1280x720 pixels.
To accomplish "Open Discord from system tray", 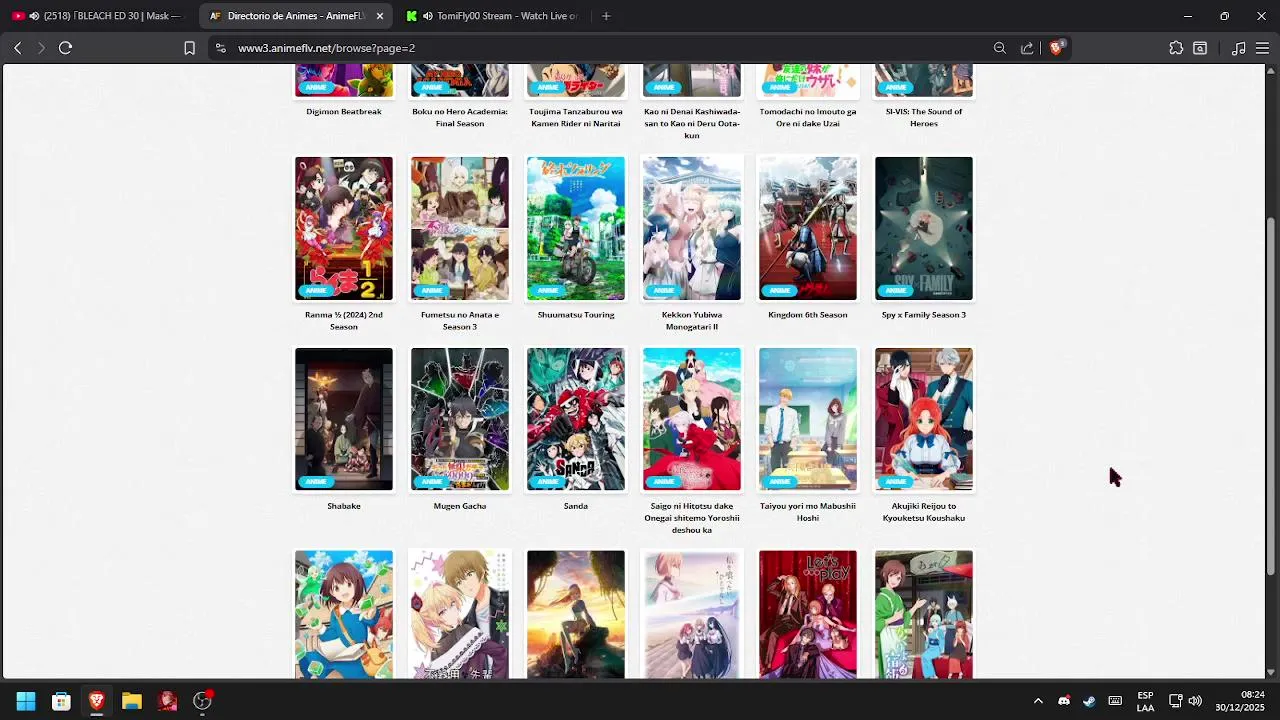I will 1064,701.
